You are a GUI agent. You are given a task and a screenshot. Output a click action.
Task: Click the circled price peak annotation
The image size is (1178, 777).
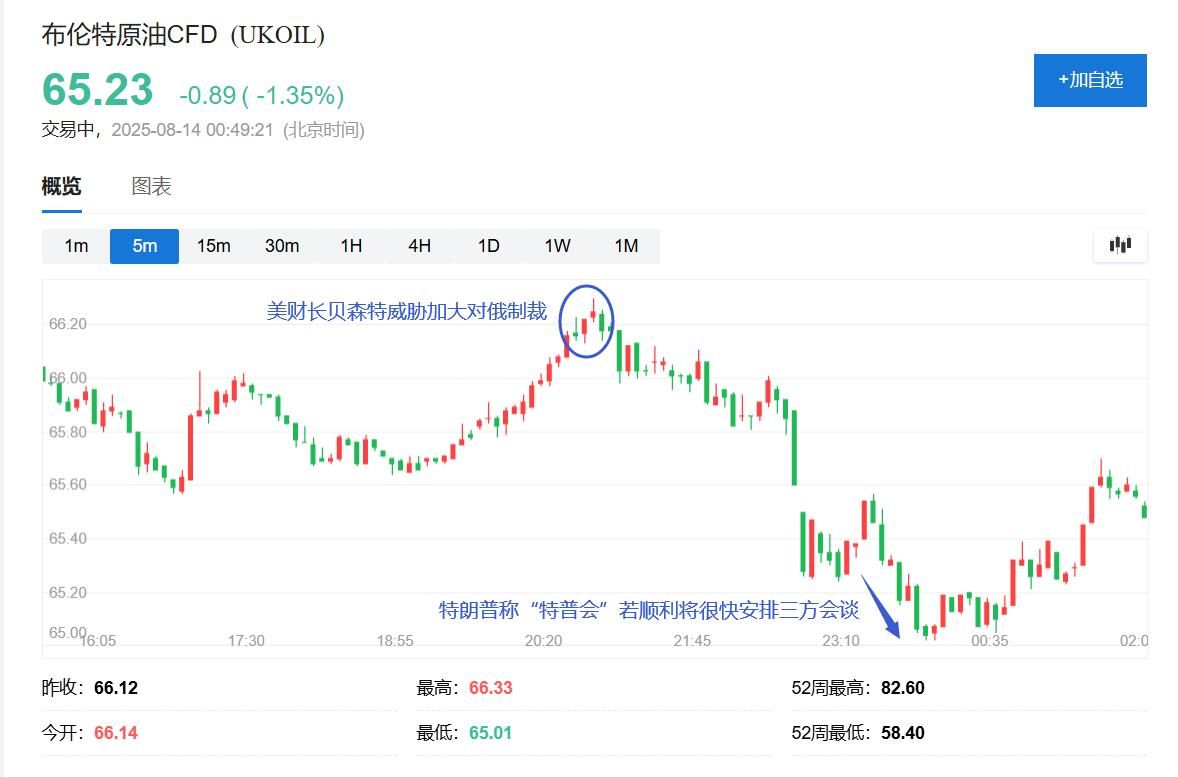[588, 320]
